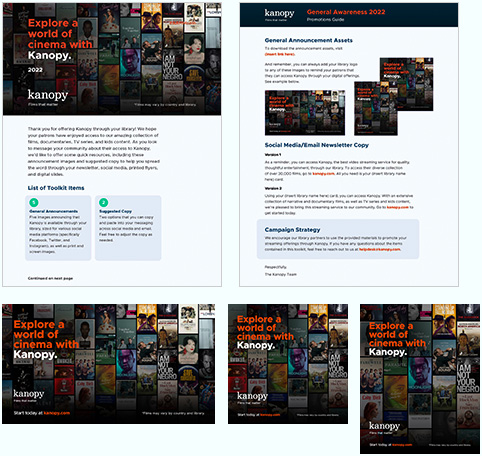Click the 'Continued on next page' note
482x456 pixels.
click(x=50, y=278)
